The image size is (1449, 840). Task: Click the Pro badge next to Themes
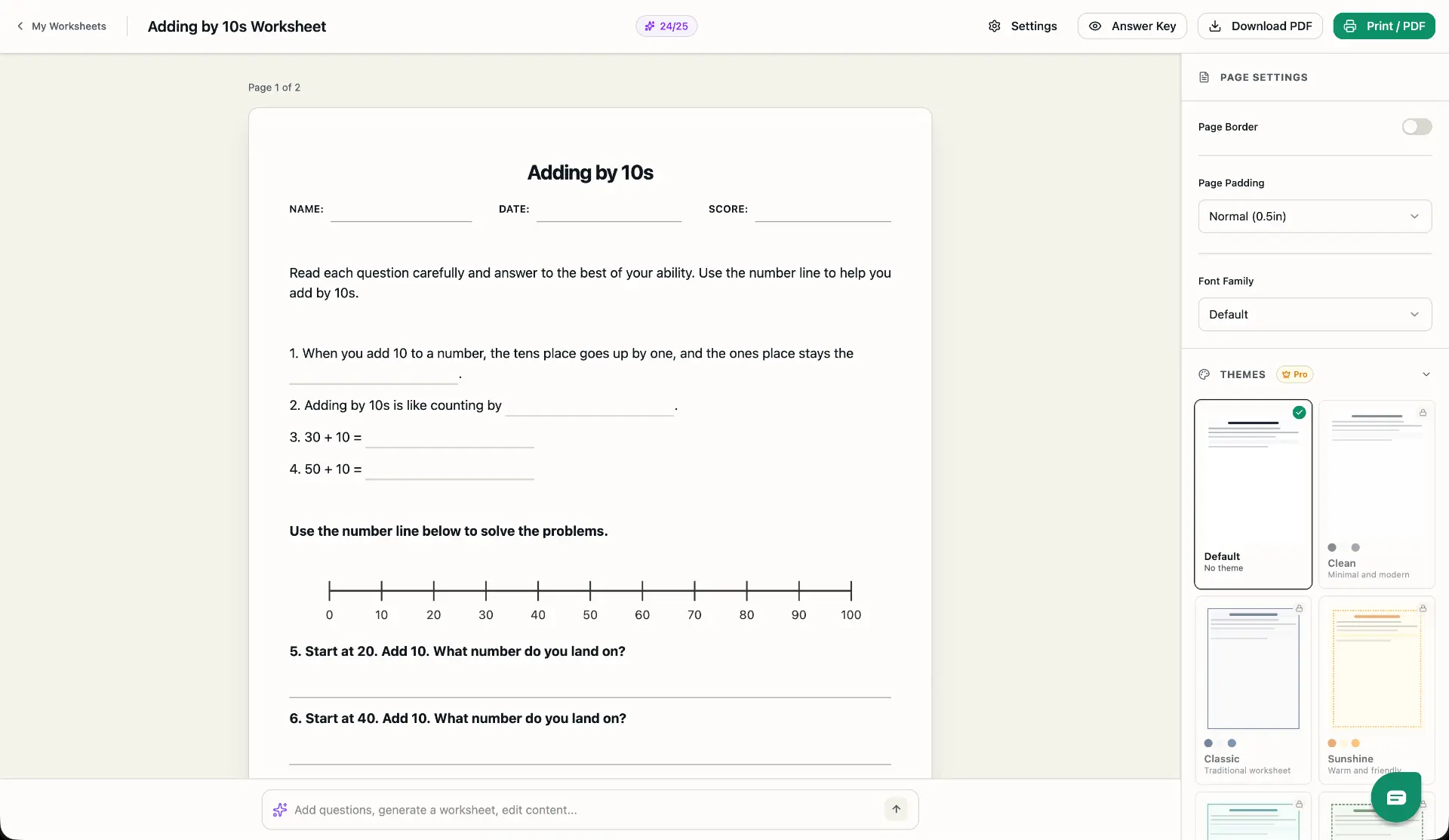pos(1295,374)
